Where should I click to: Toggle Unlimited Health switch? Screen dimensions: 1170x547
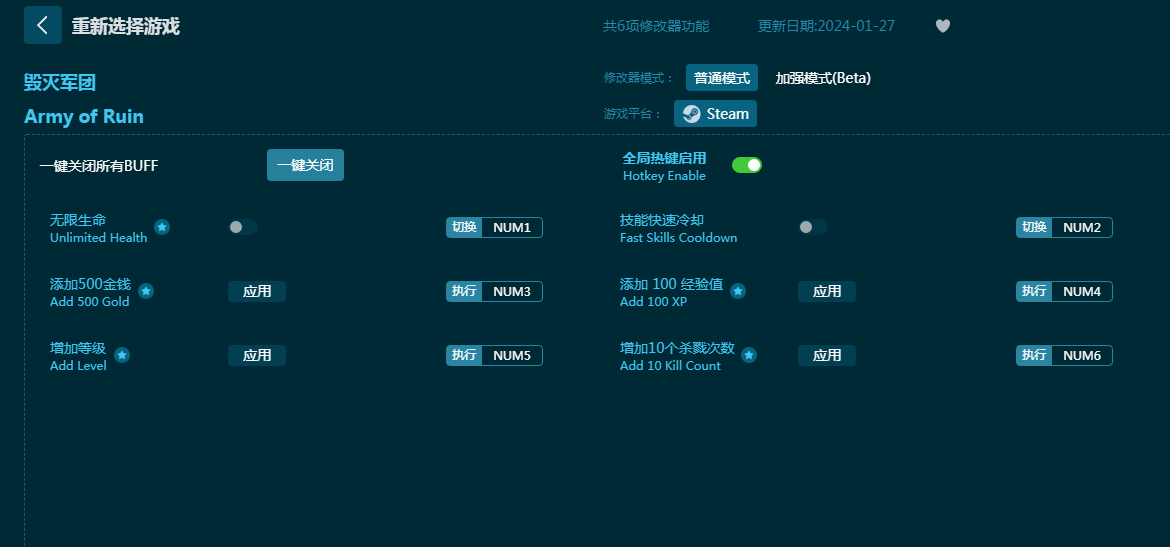[x=242, y=227]
